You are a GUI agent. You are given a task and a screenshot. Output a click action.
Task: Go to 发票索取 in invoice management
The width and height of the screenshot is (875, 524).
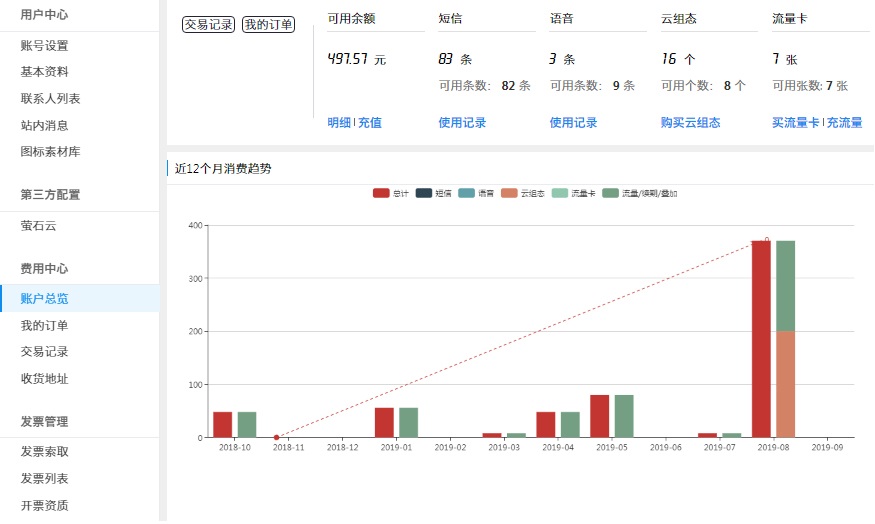(x=44, y=452)
